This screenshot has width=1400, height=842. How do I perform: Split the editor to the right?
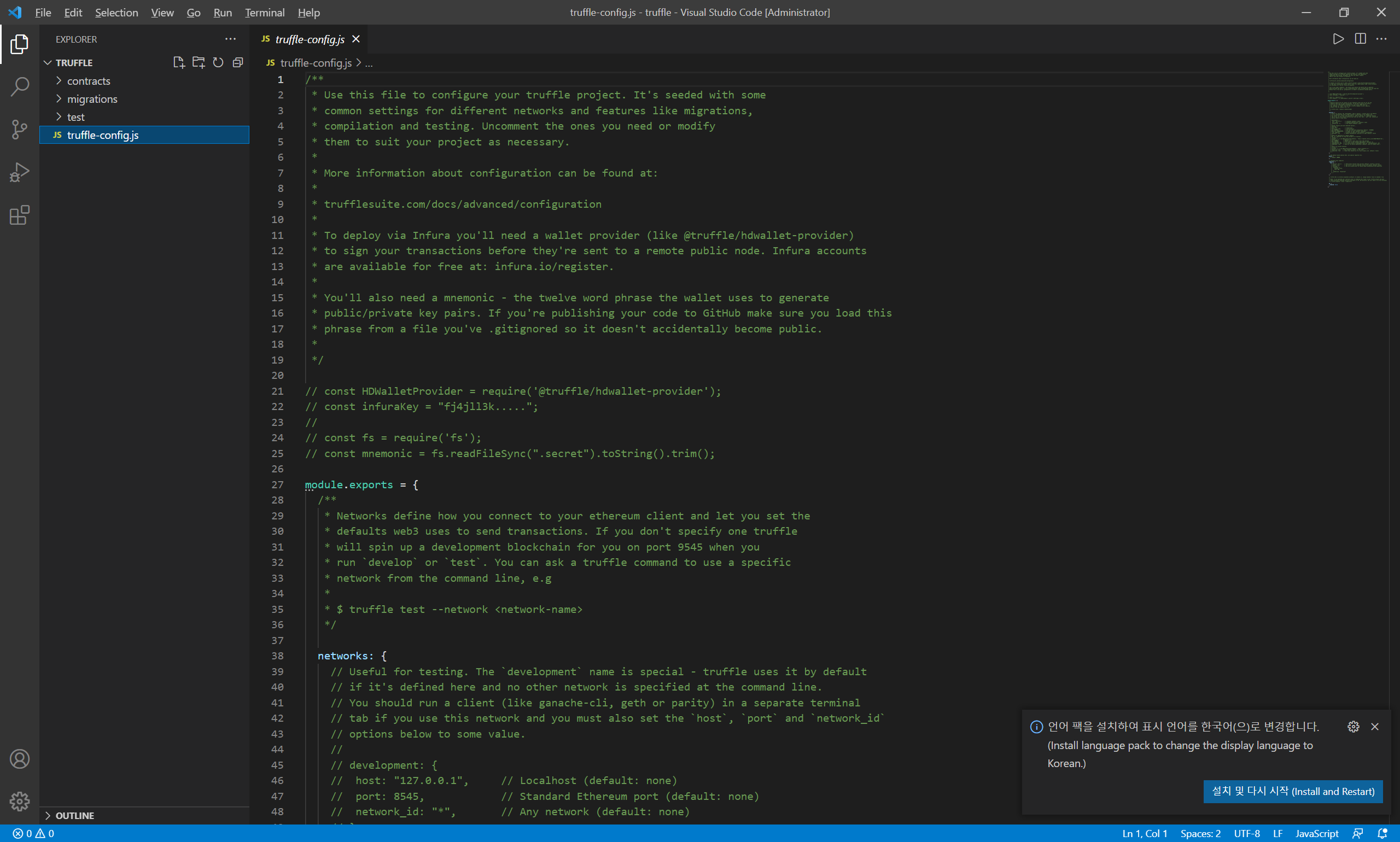click(1360, 39)
